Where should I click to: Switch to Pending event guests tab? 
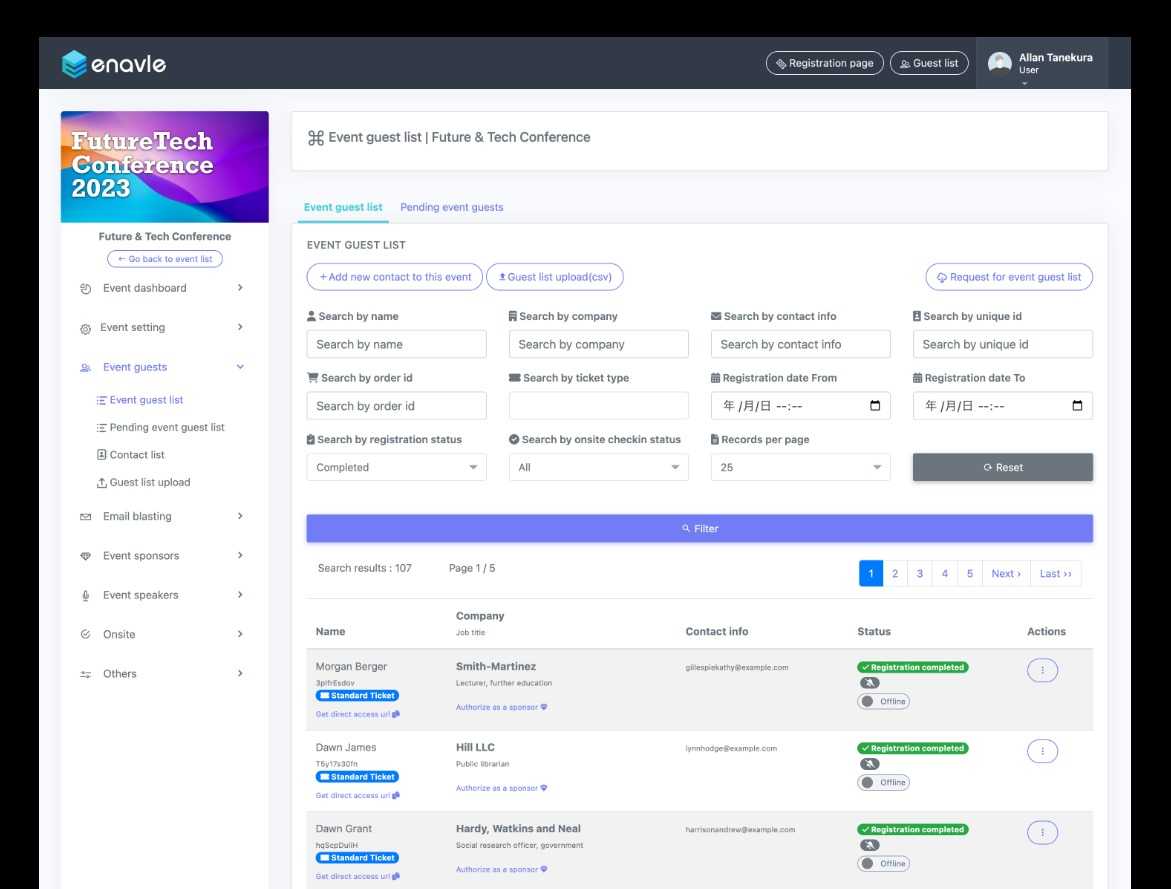[x=451, y=207]
